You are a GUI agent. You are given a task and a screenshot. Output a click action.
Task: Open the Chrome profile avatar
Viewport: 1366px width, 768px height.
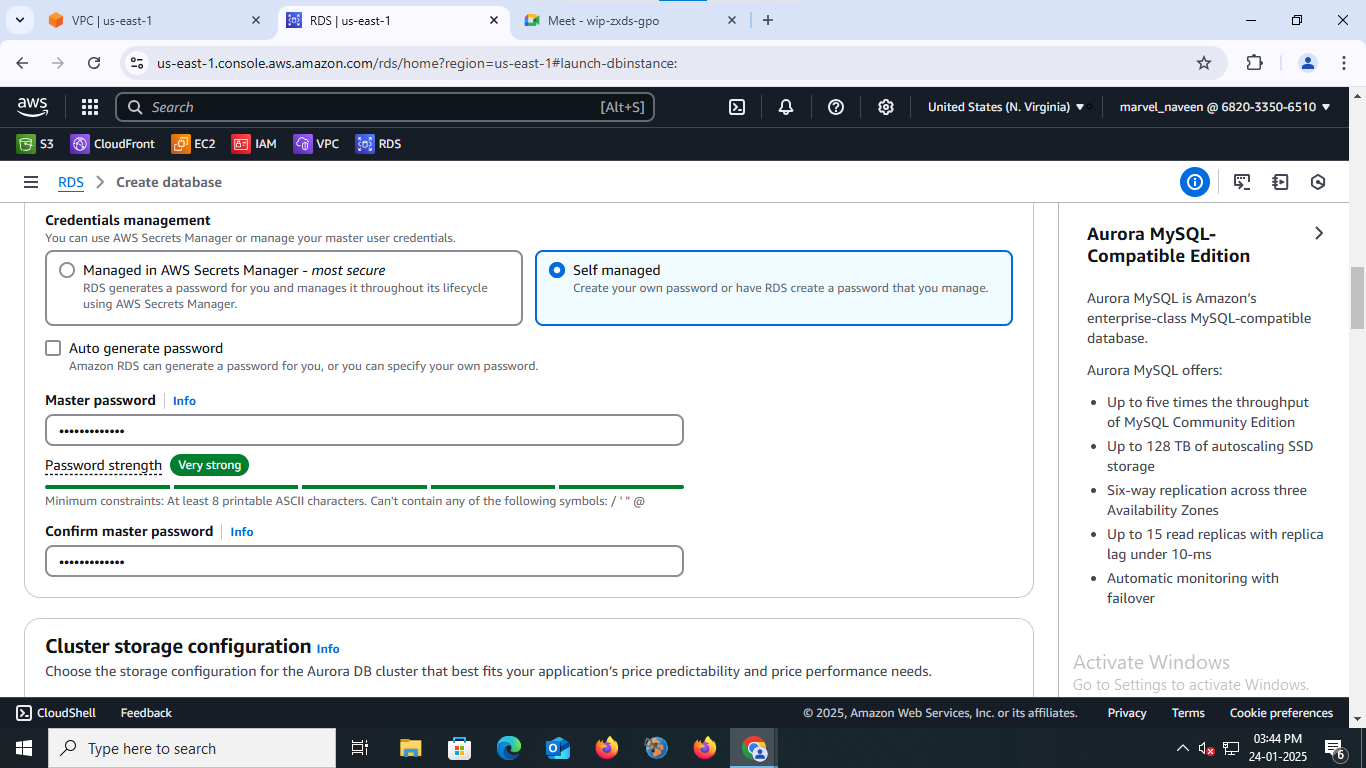tap(1308, 63)
